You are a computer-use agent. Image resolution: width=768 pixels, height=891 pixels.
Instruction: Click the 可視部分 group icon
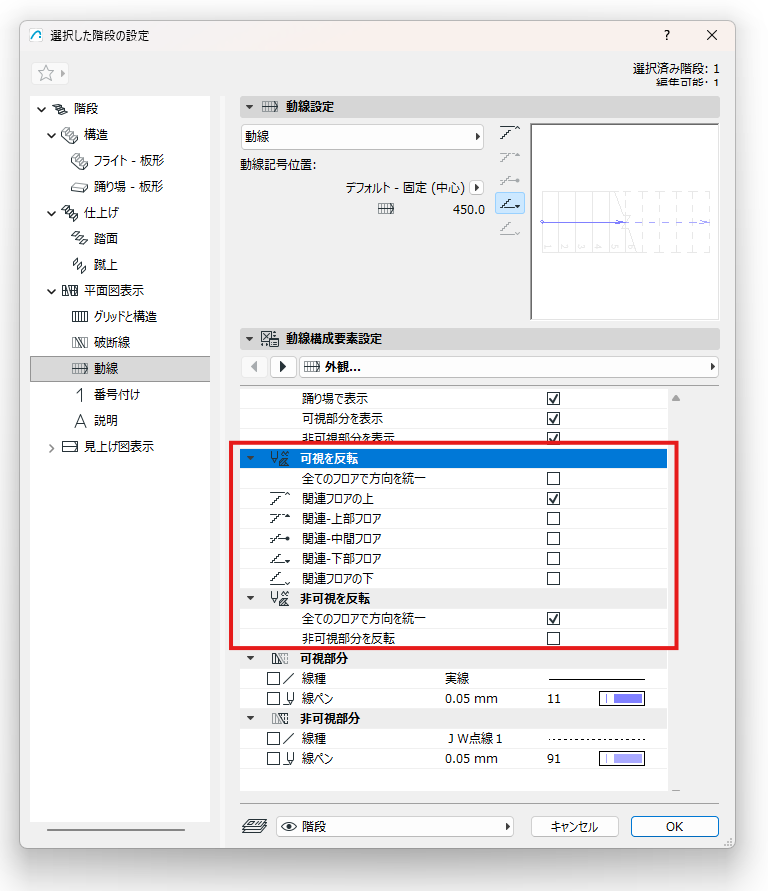[279, 659]
